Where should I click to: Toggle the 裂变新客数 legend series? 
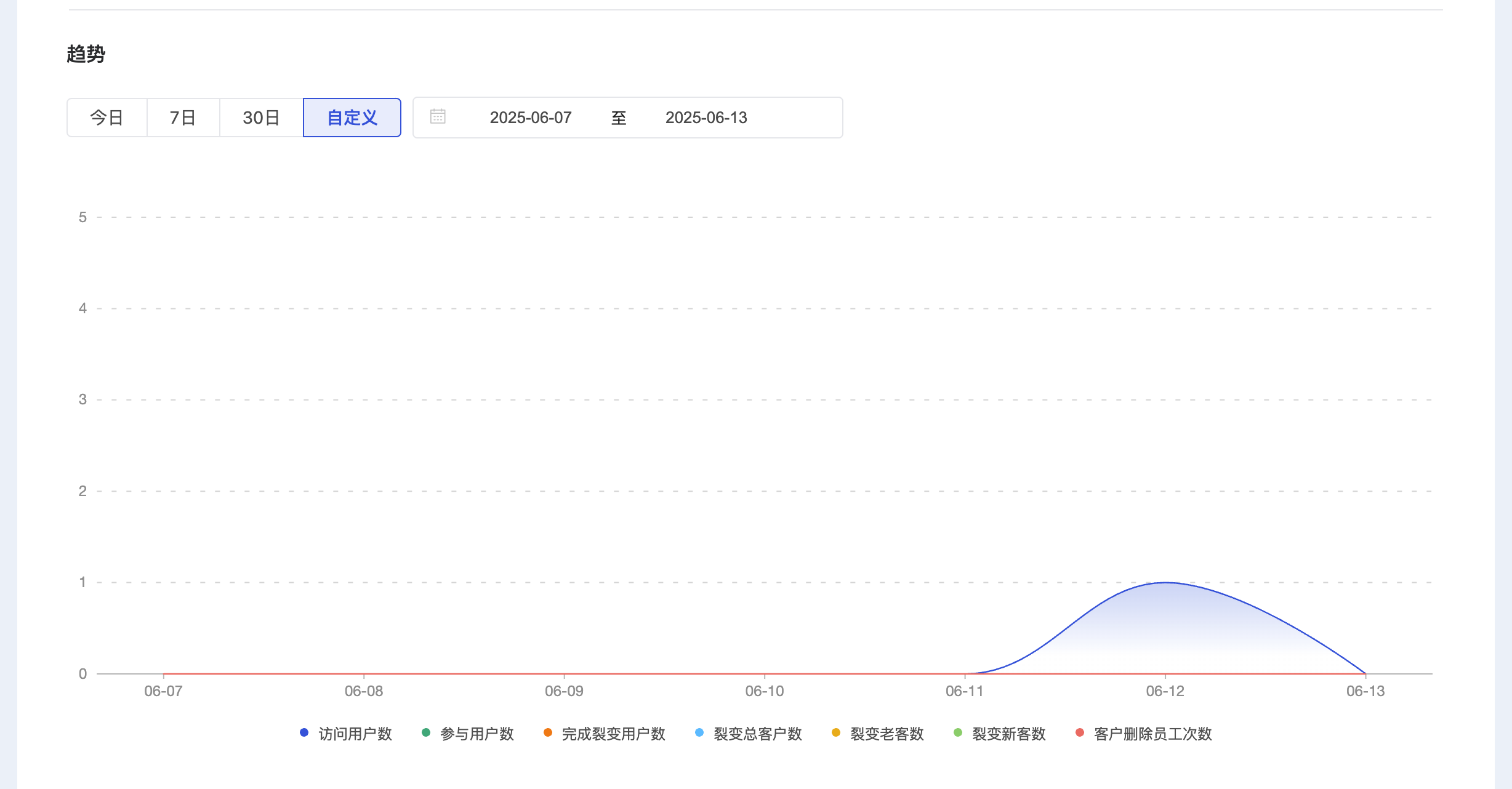pos(1000,734)
